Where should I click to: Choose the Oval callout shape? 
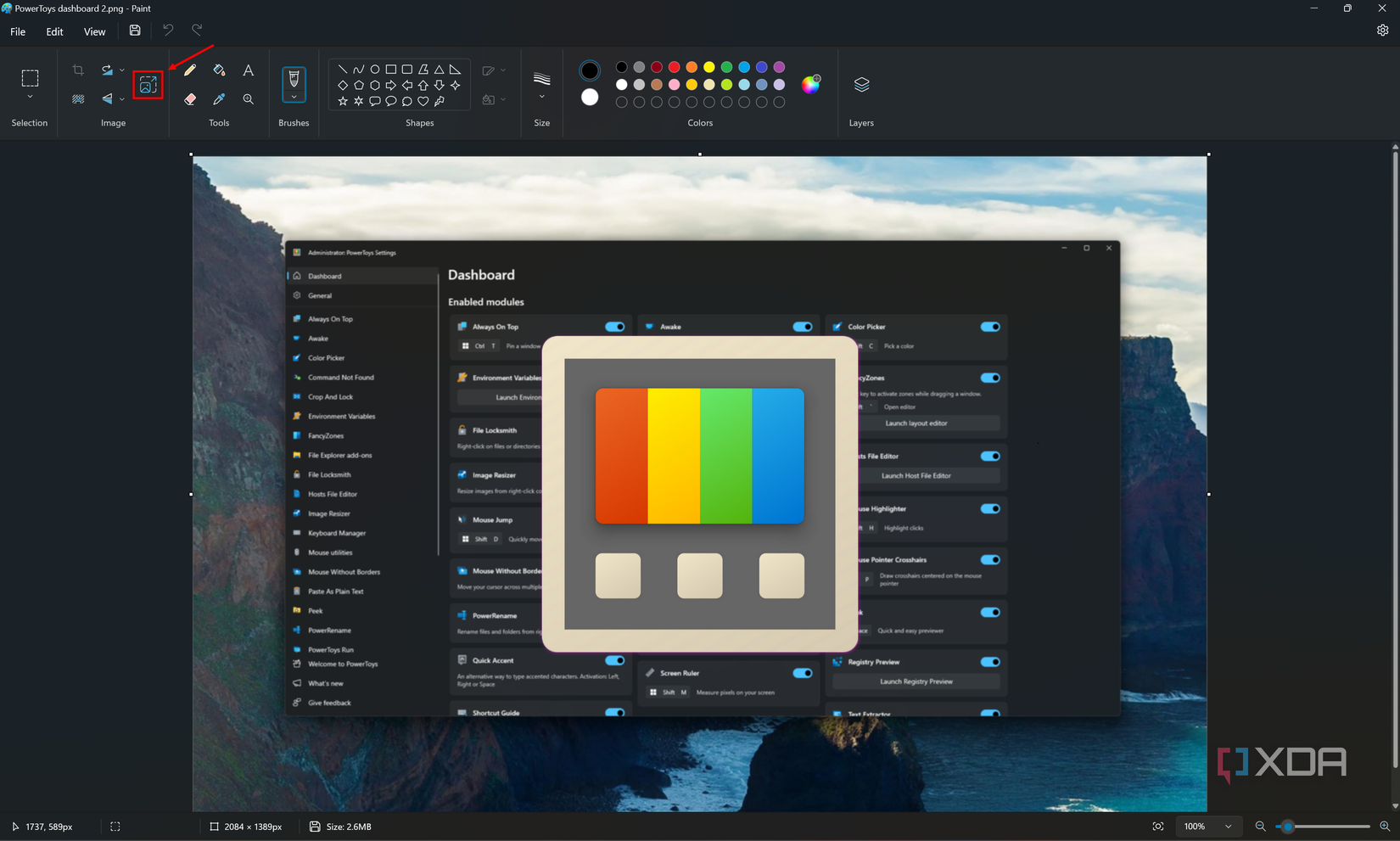point(391,101)
